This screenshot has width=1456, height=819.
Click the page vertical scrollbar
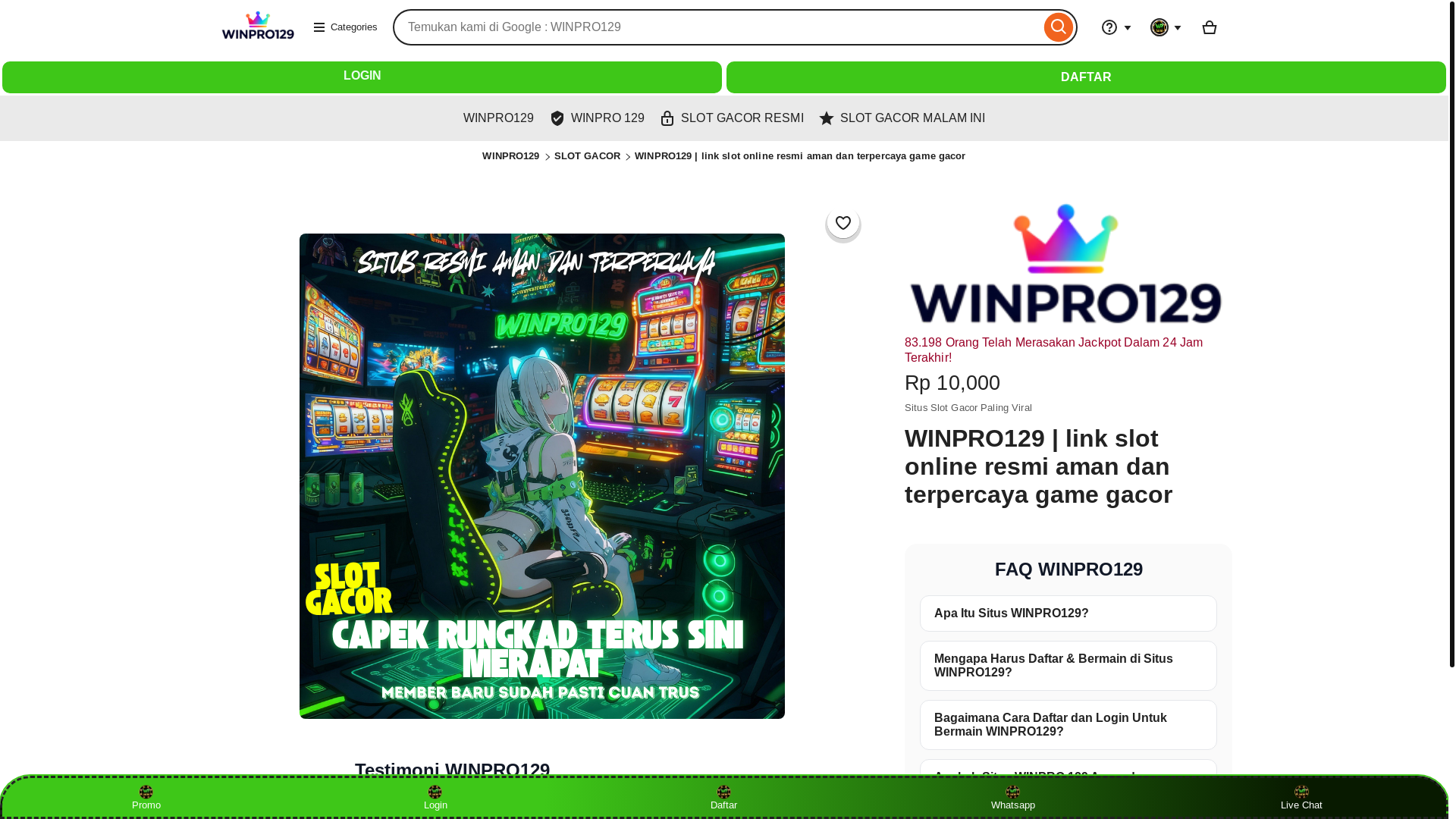pos(1452,334)
